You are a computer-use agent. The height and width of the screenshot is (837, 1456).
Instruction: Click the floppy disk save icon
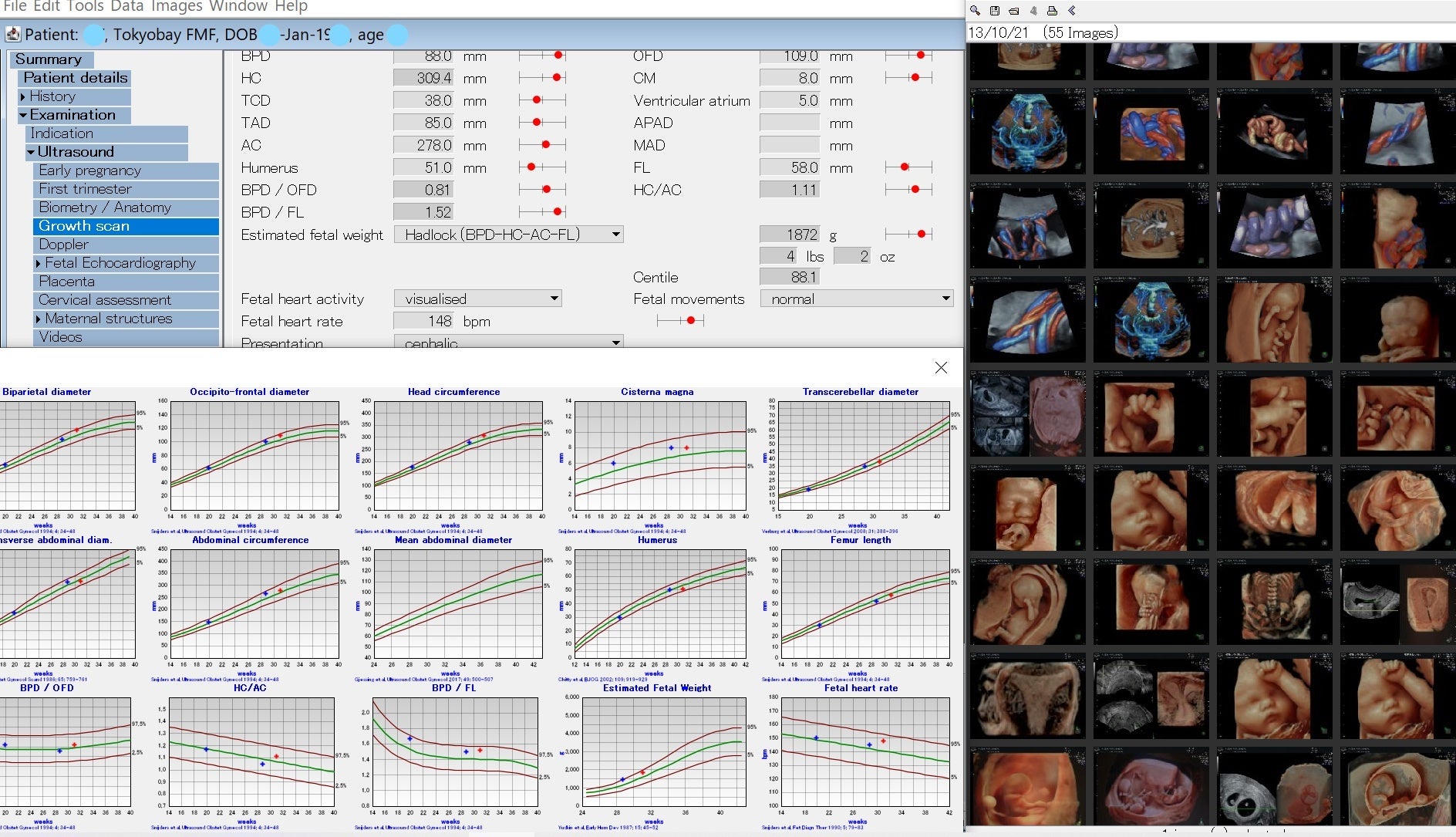(x=995, y=11)
